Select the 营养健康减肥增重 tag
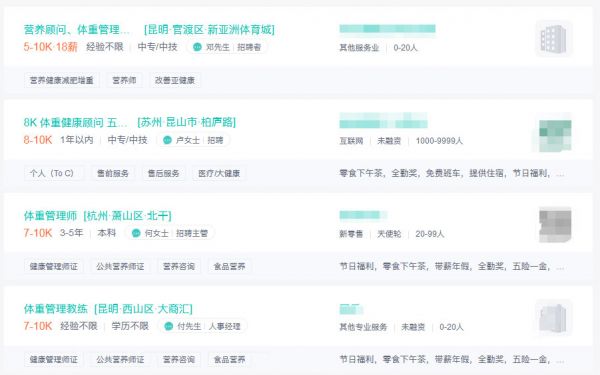Image resolution: width=600 pixels, height=375 pixels. click(62, 80)
